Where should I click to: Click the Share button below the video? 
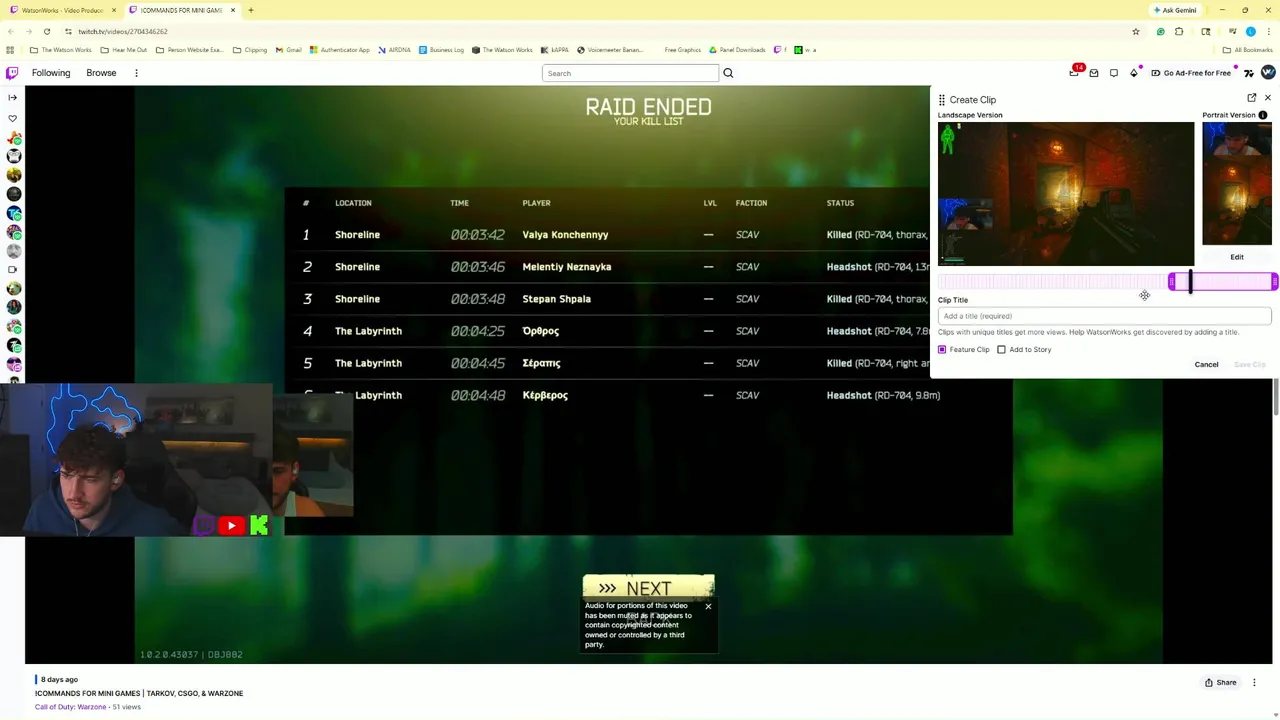pyautogui.click(x=1220, y=682)
